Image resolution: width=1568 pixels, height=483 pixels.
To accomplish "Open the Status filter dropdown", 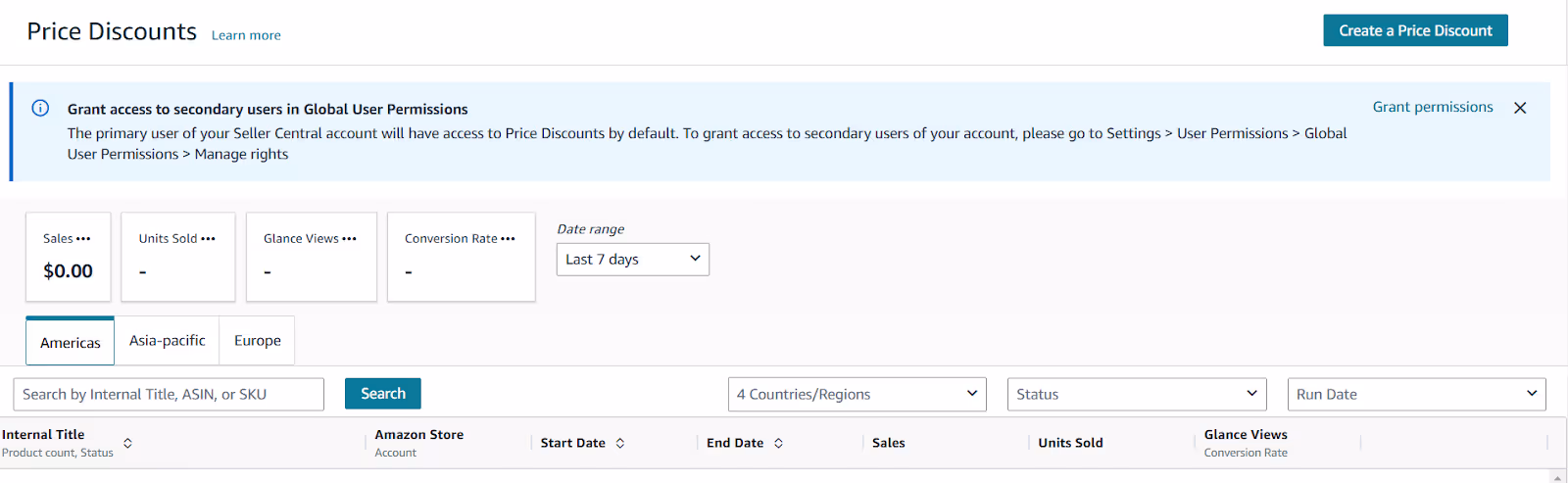I will [x=1137, y=394].
